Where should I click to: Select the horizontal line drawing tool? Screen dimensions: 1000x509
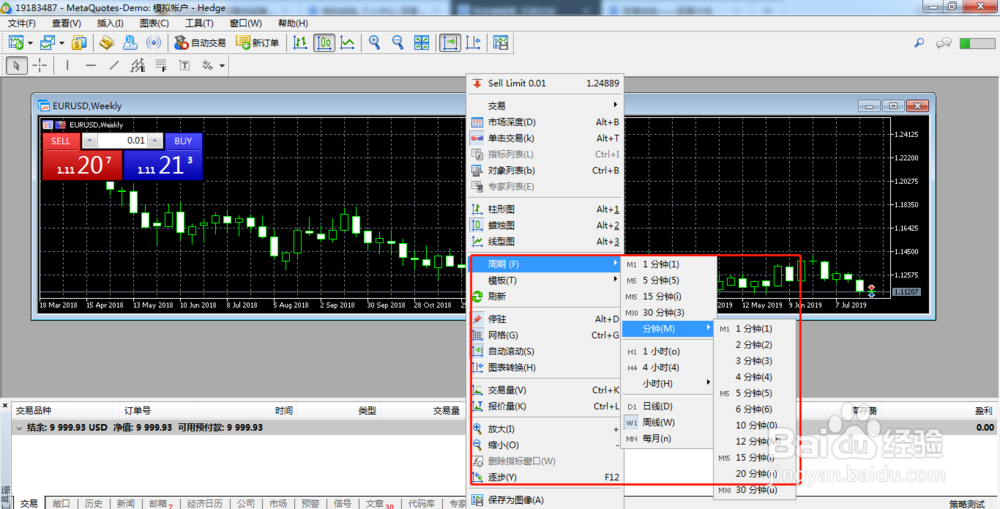point(91,65)
